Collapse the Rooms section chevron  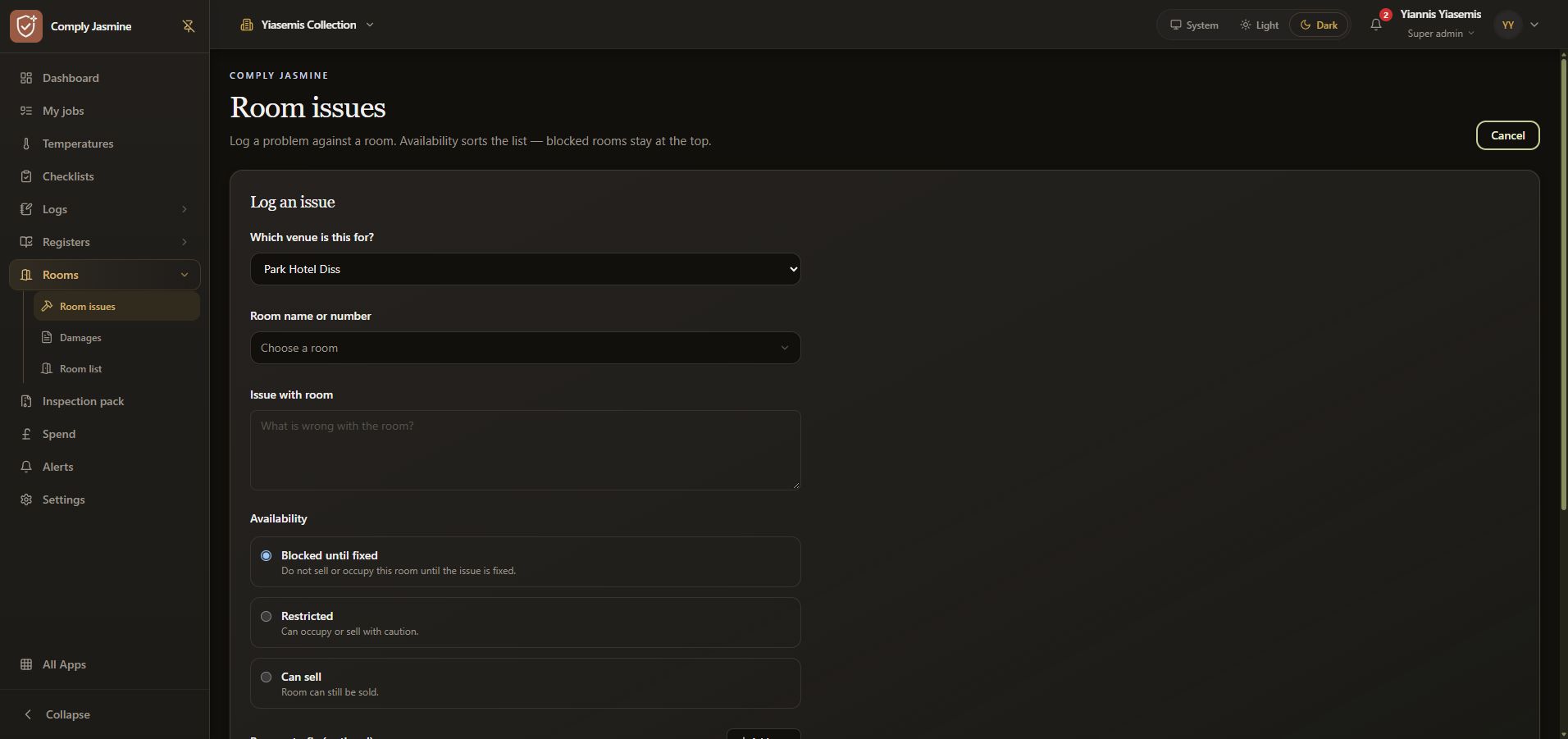[x=185, y=275]
